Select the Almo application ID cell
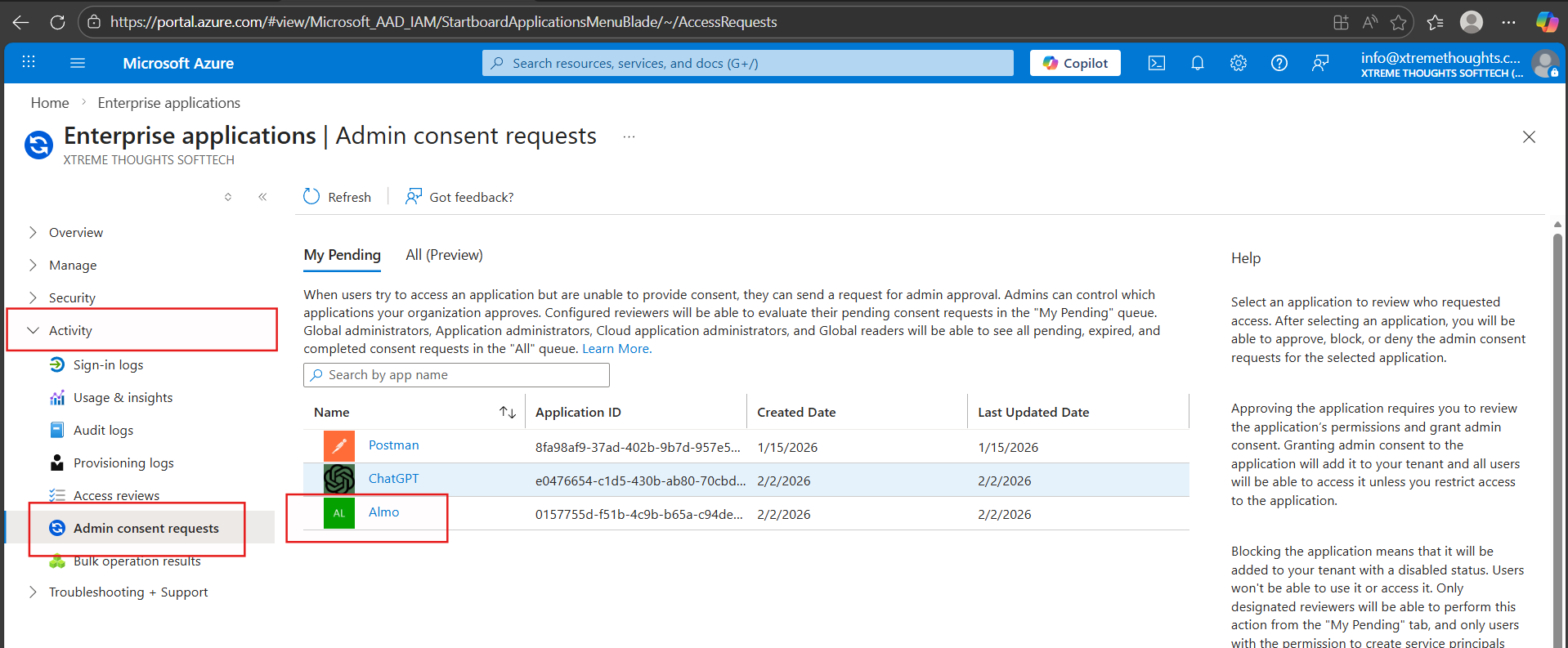The image size is (1568, 648). pyautogui.click(x=639, y=515)
